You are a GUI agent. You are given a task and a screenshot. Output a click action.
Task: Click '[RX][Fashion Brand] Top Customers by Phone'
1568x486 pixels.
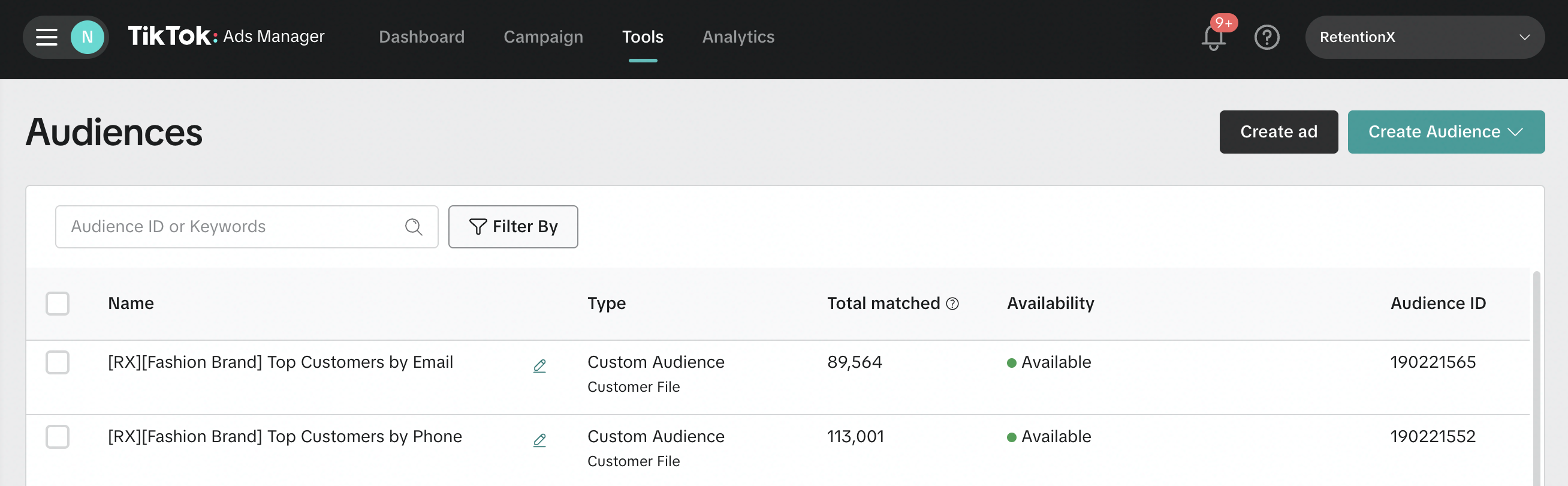tap(284, 437)
